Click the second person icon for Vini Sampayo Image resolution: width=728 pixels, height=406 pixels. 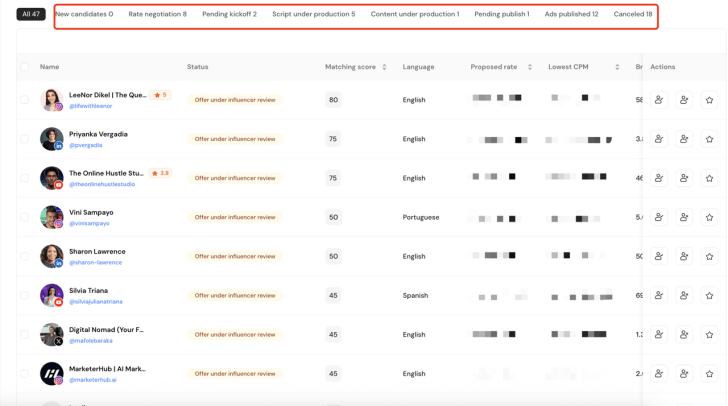pos(684,218)
